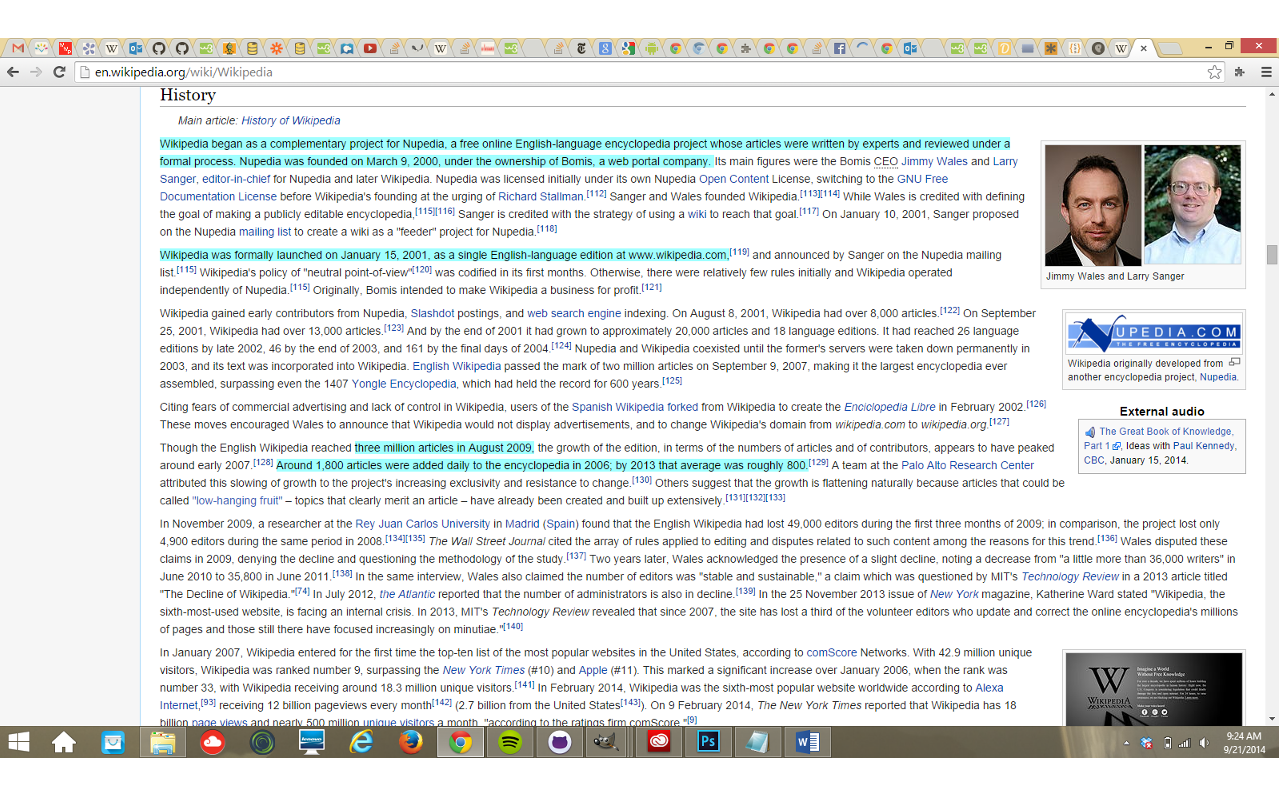
Task: Open File Explorer from the taskbar
Action: point(163,742)
